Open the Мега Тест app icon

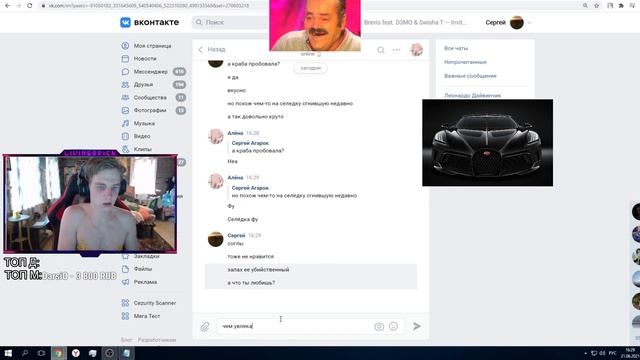(125, 316)
